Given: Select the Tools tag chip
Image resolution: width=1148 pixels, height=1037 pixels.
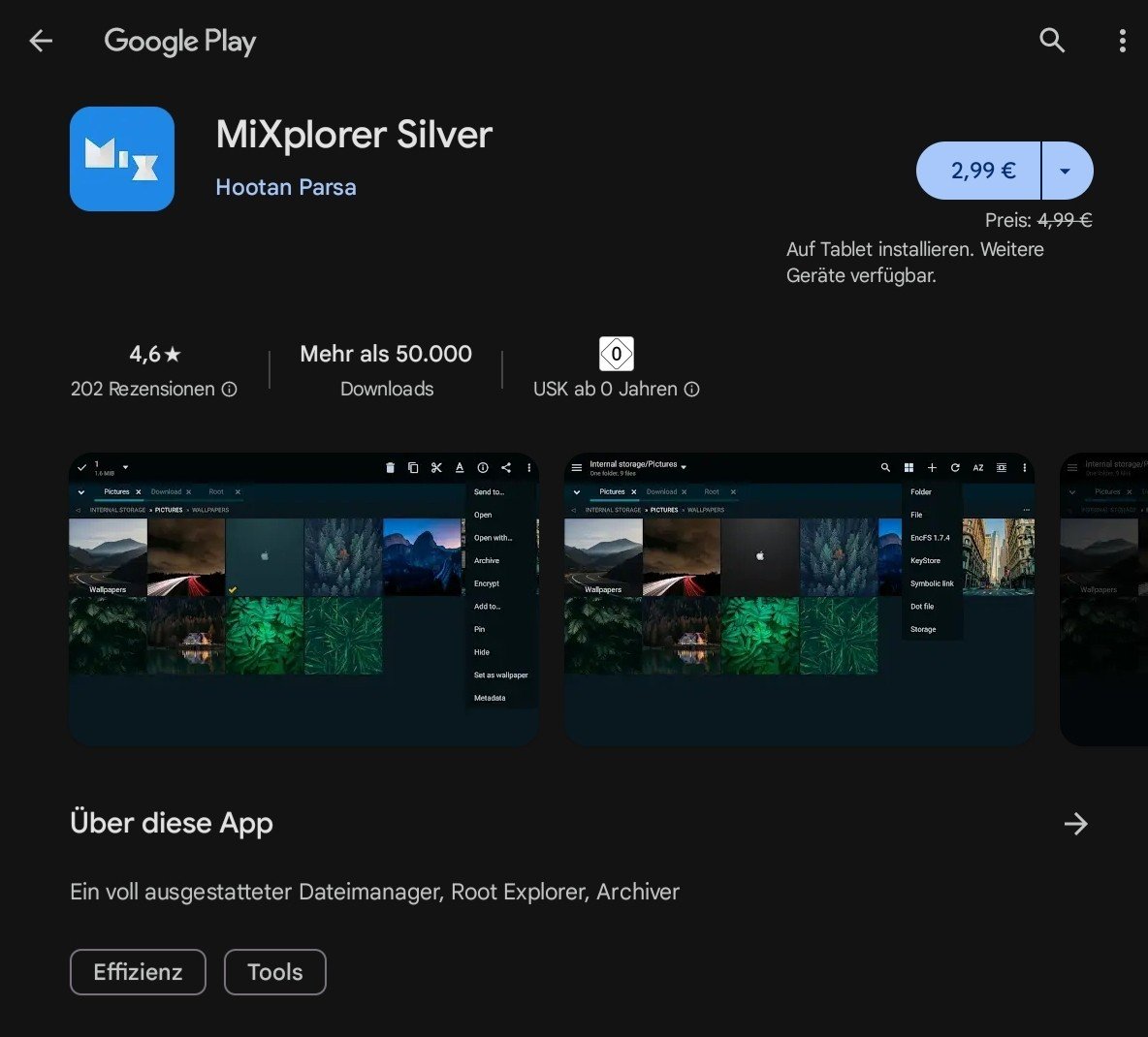Looking at the screenshot, I should pos(274,972).
